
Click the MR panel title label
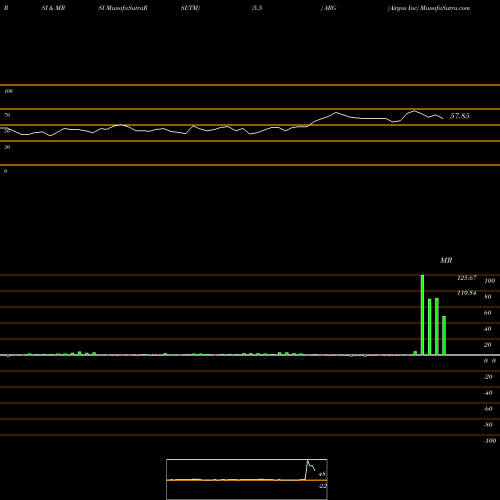click(446, 260)
